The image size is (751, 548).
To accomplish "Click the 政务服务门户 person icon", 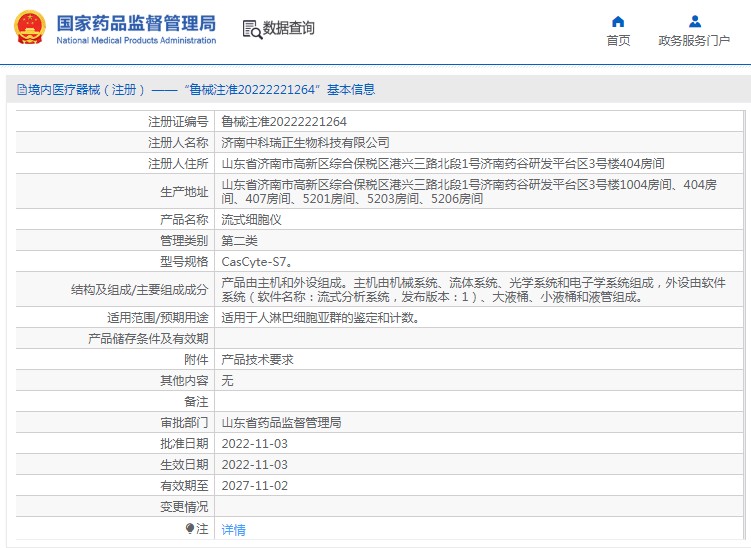I will (695, 21).
